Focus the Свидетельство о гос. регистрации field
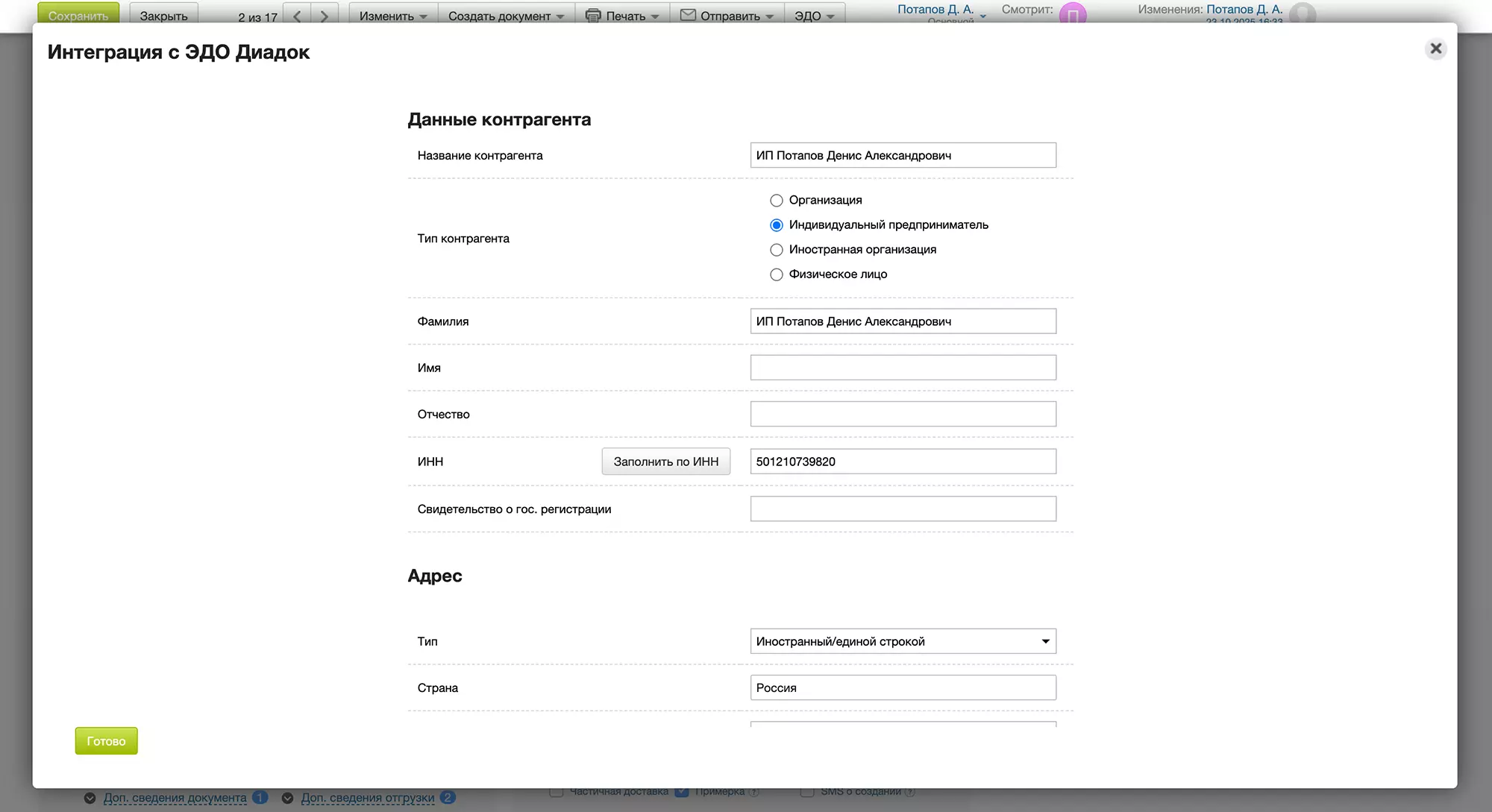This screenshot has width=1492, height=812. [x=903, y=509]
